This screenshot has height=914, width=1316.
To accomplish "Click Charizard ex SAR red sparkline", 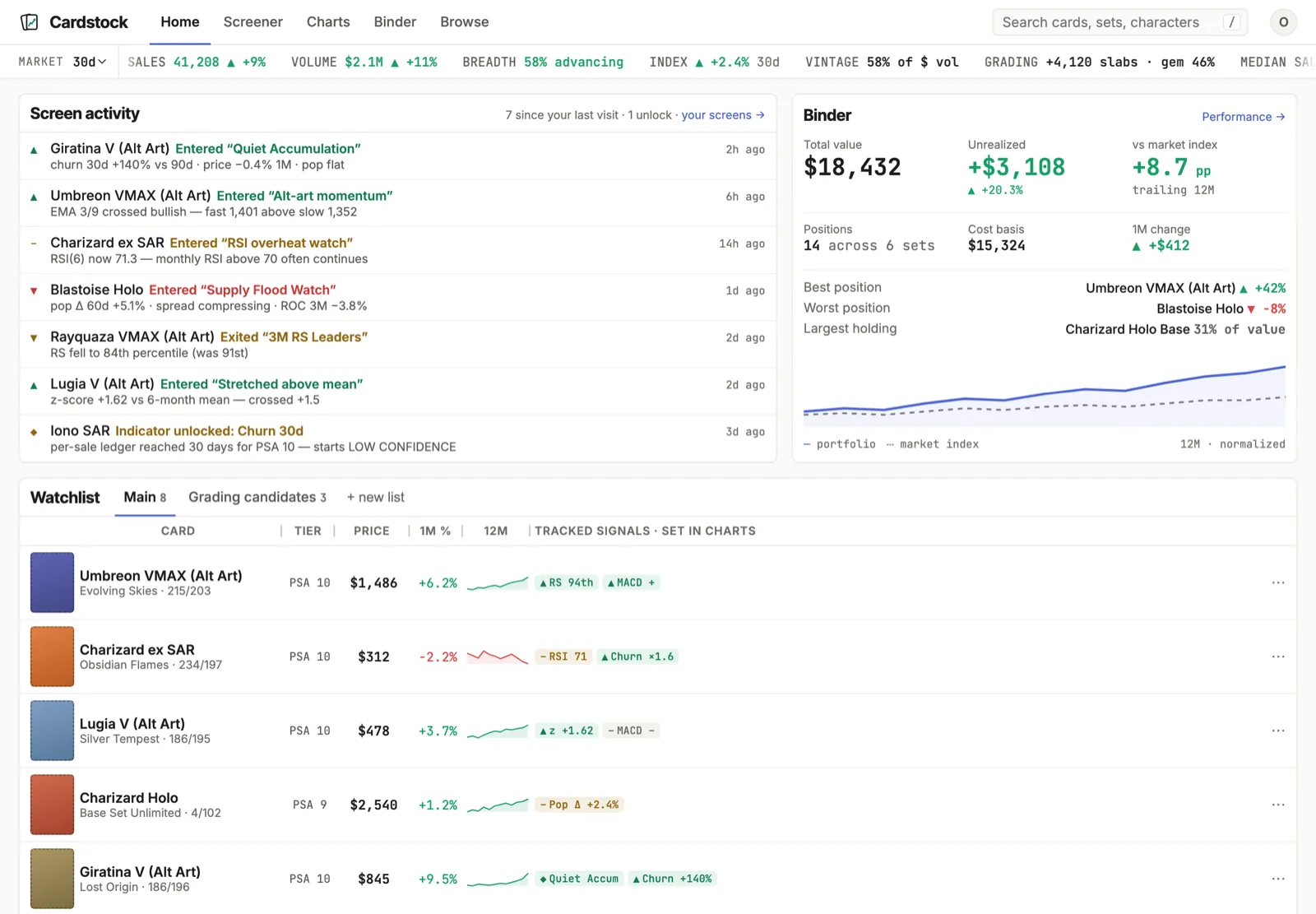I will 498,657.
